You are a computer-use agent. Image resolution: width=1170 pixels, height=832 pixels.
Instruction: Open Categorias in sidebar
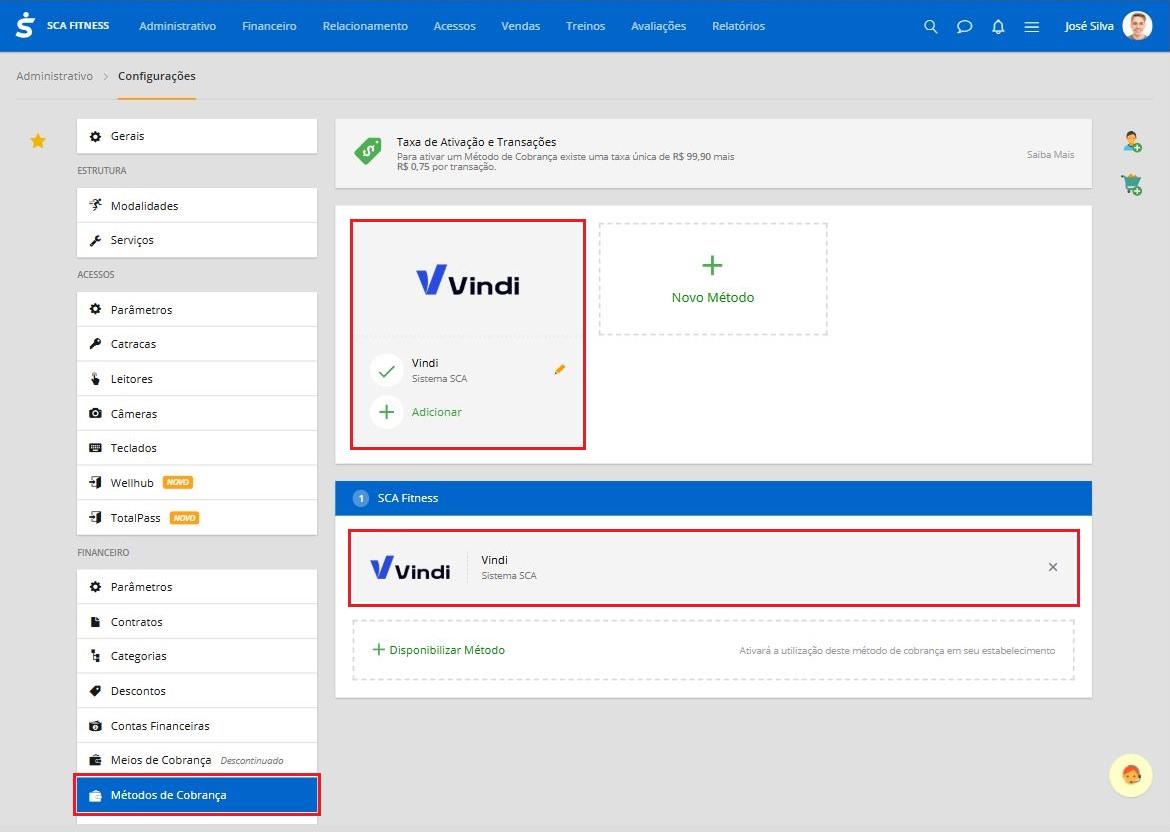point(197,656)
